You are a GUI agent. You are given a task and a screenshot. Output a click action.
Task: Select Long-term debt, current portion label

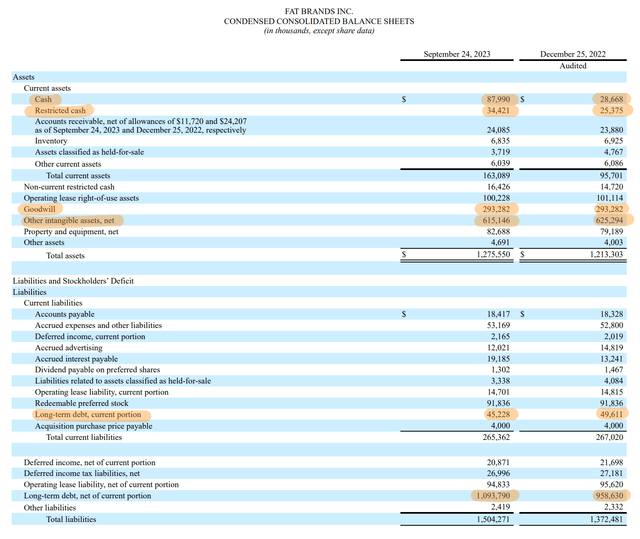pos(88,415)
